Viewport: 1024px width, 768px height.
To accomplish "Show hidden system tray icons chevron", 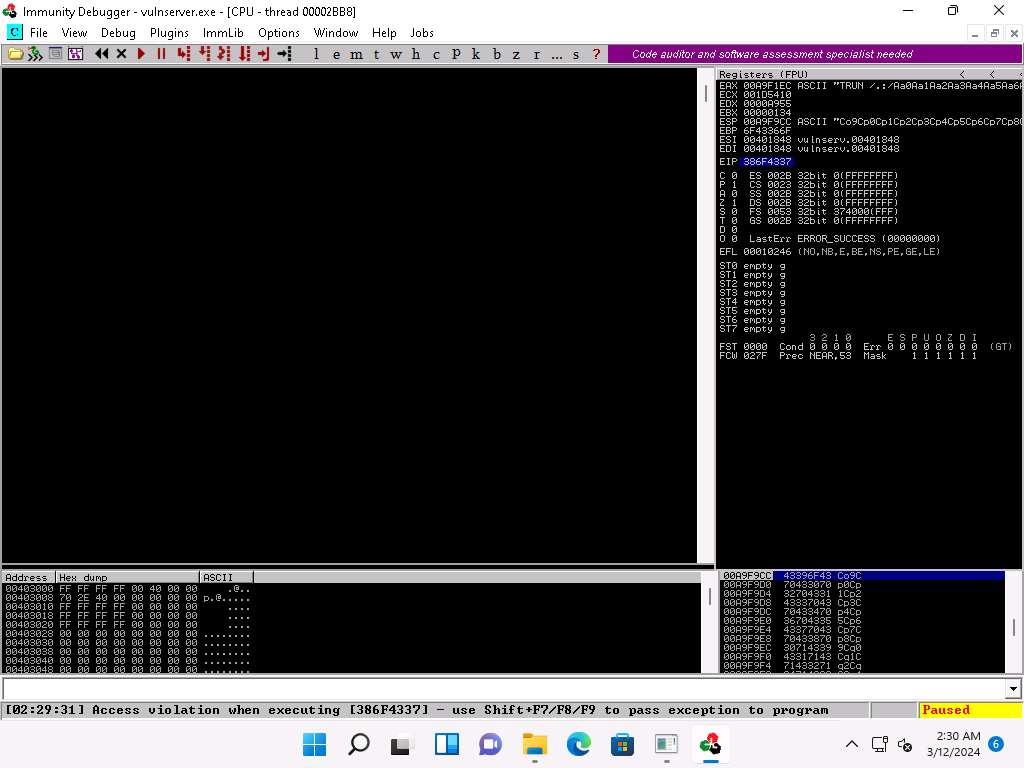I will coord(852,744).
